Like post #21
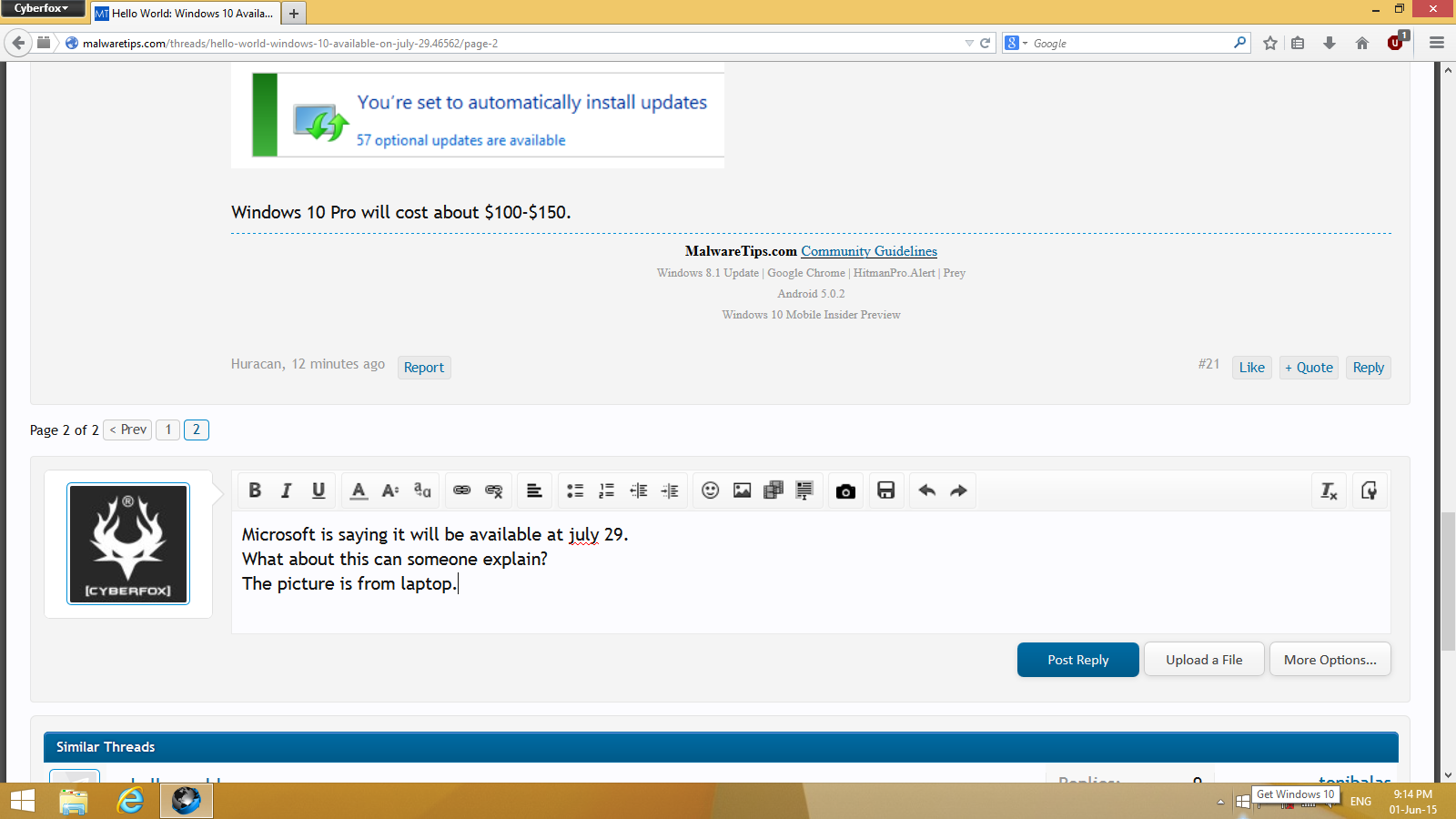The width and height of the screenshot is (1456, 819). [1252, 368]
